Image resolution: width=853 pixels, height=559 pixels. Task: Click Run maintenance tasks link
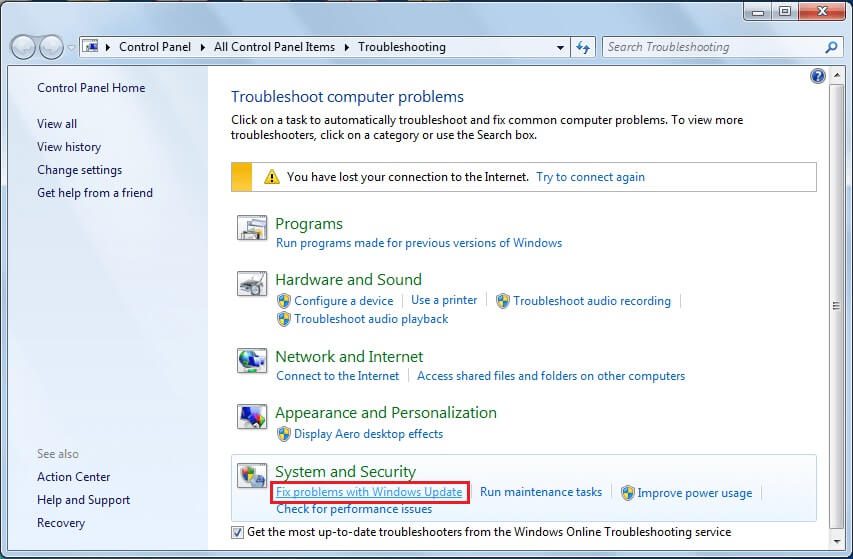coord(541,492)
